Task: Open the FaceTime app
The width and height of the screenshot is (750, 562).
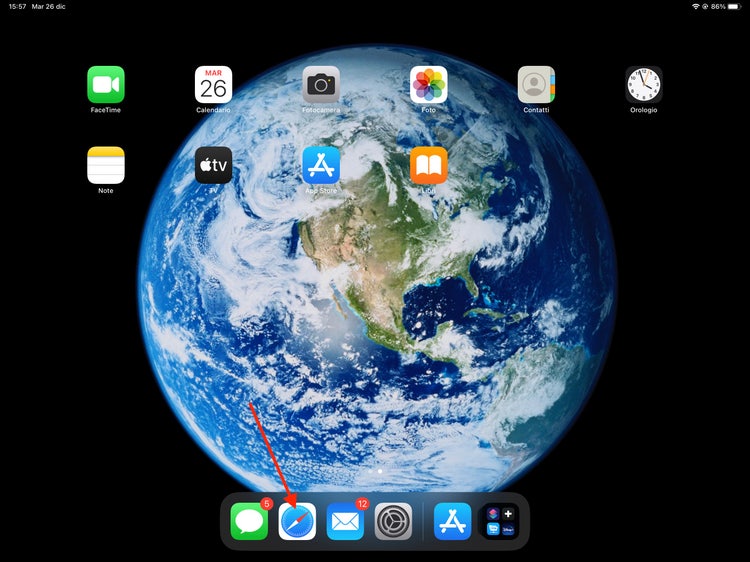Action: pos(106,84)
